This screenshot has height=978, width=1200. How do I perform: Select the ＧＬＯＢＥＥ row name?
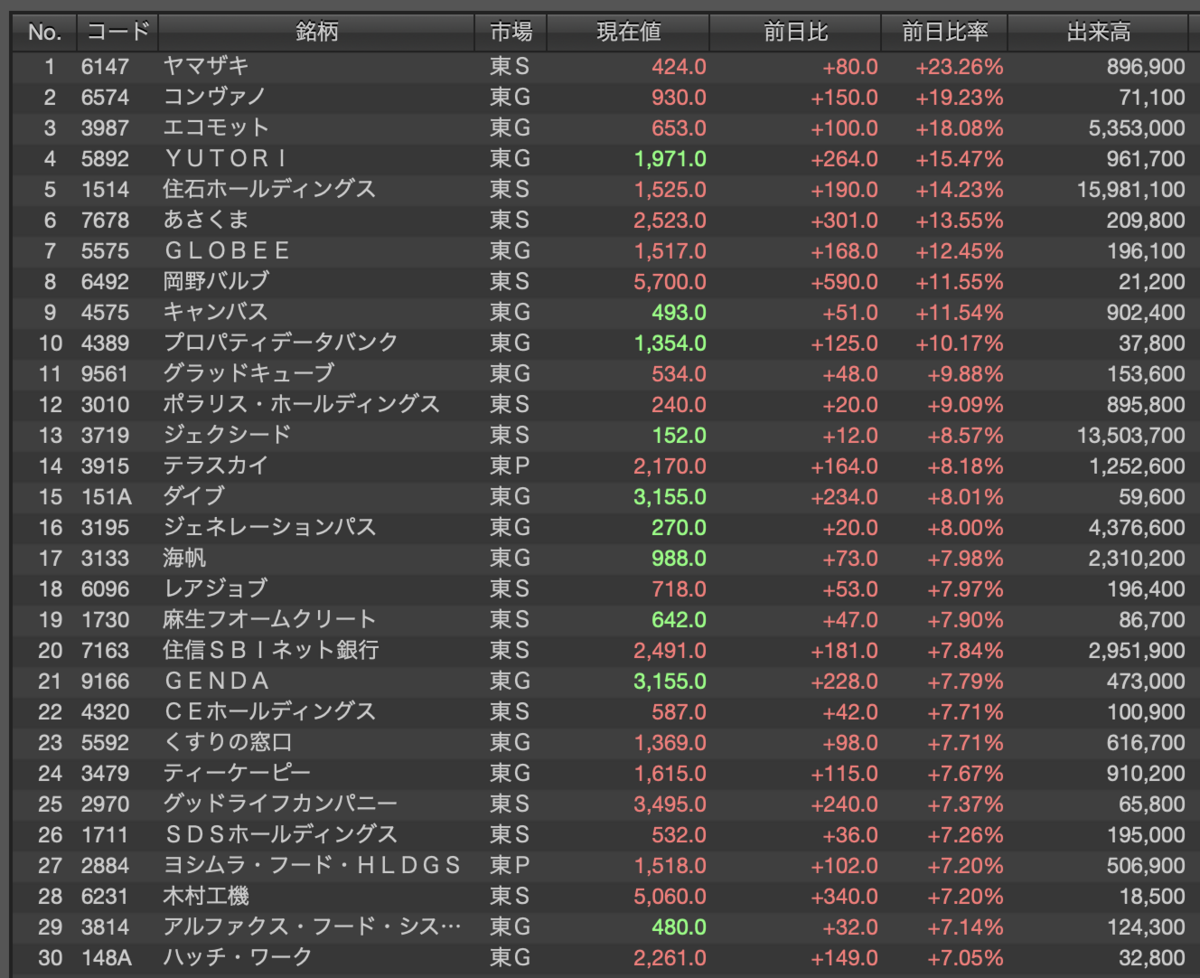click(227, 251)
